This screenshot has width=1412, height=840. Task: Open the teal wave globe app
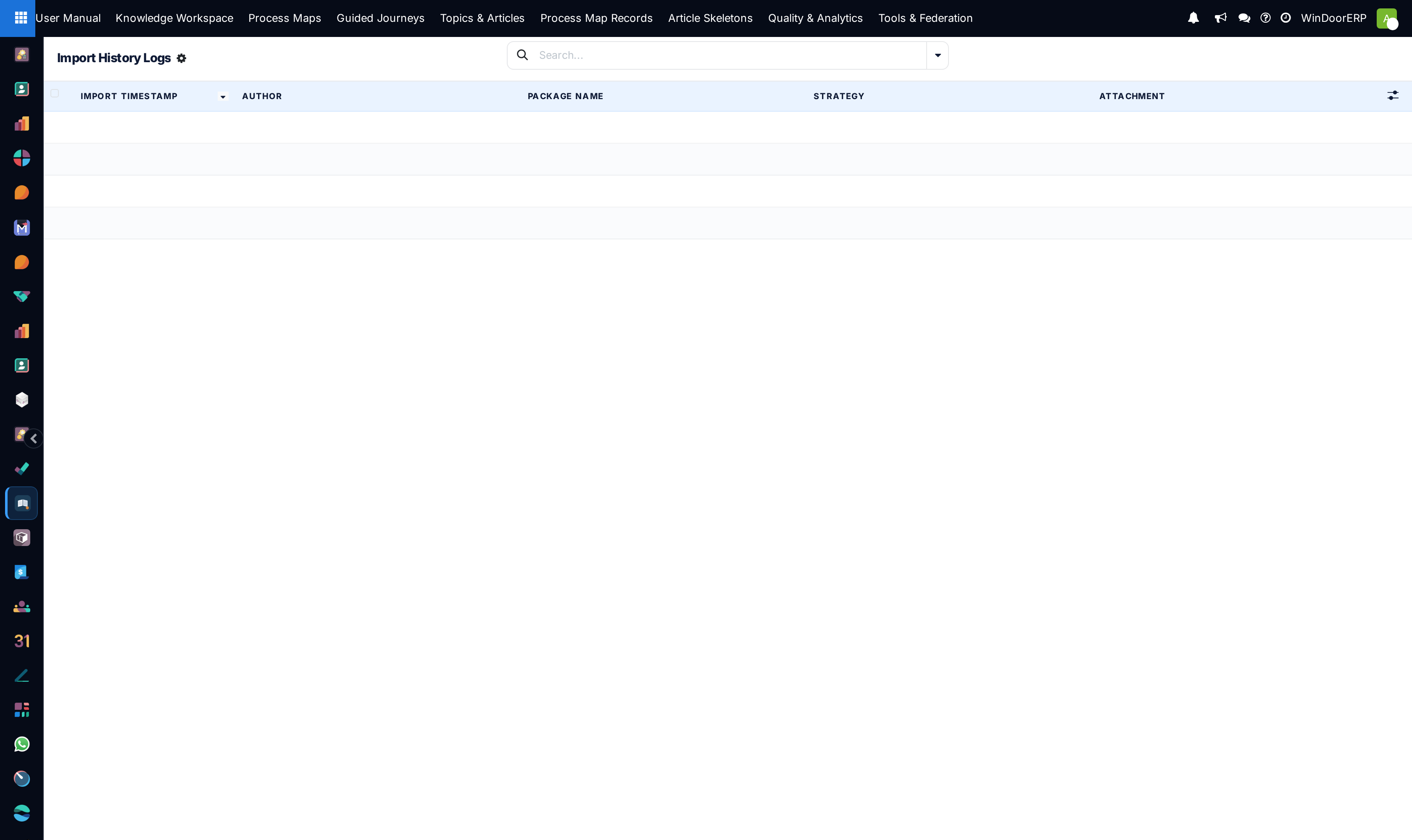(21, 814)
